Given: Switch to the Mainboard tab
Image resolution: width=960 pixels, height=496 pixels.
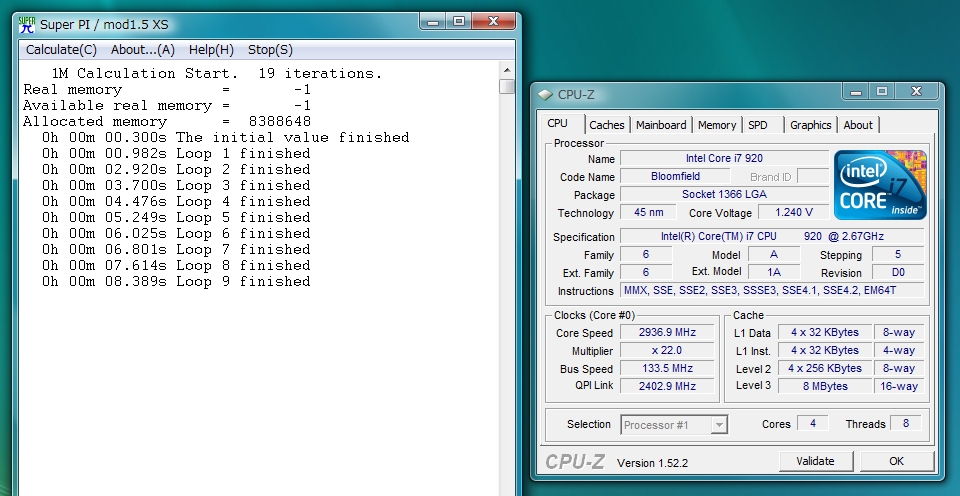Looking at the screenshot, I should [x=661, y=125].
